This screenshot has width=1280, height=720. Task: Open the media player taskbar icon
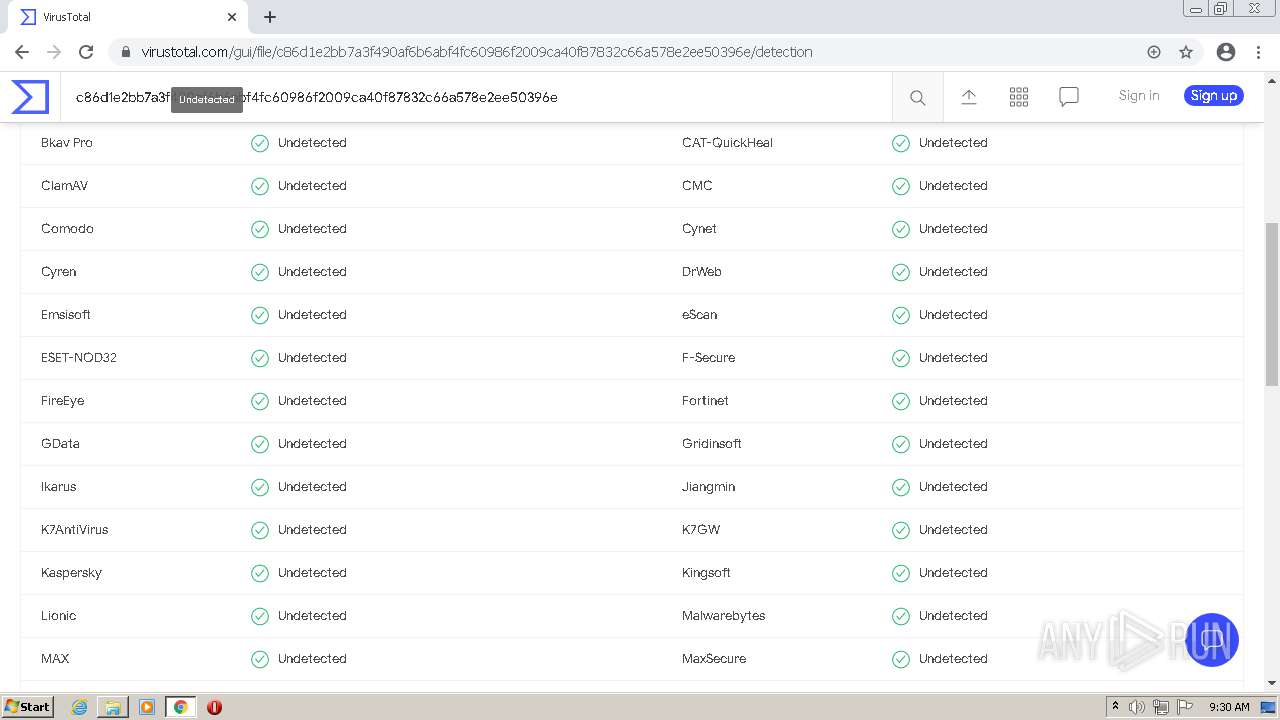coord(147,707)
